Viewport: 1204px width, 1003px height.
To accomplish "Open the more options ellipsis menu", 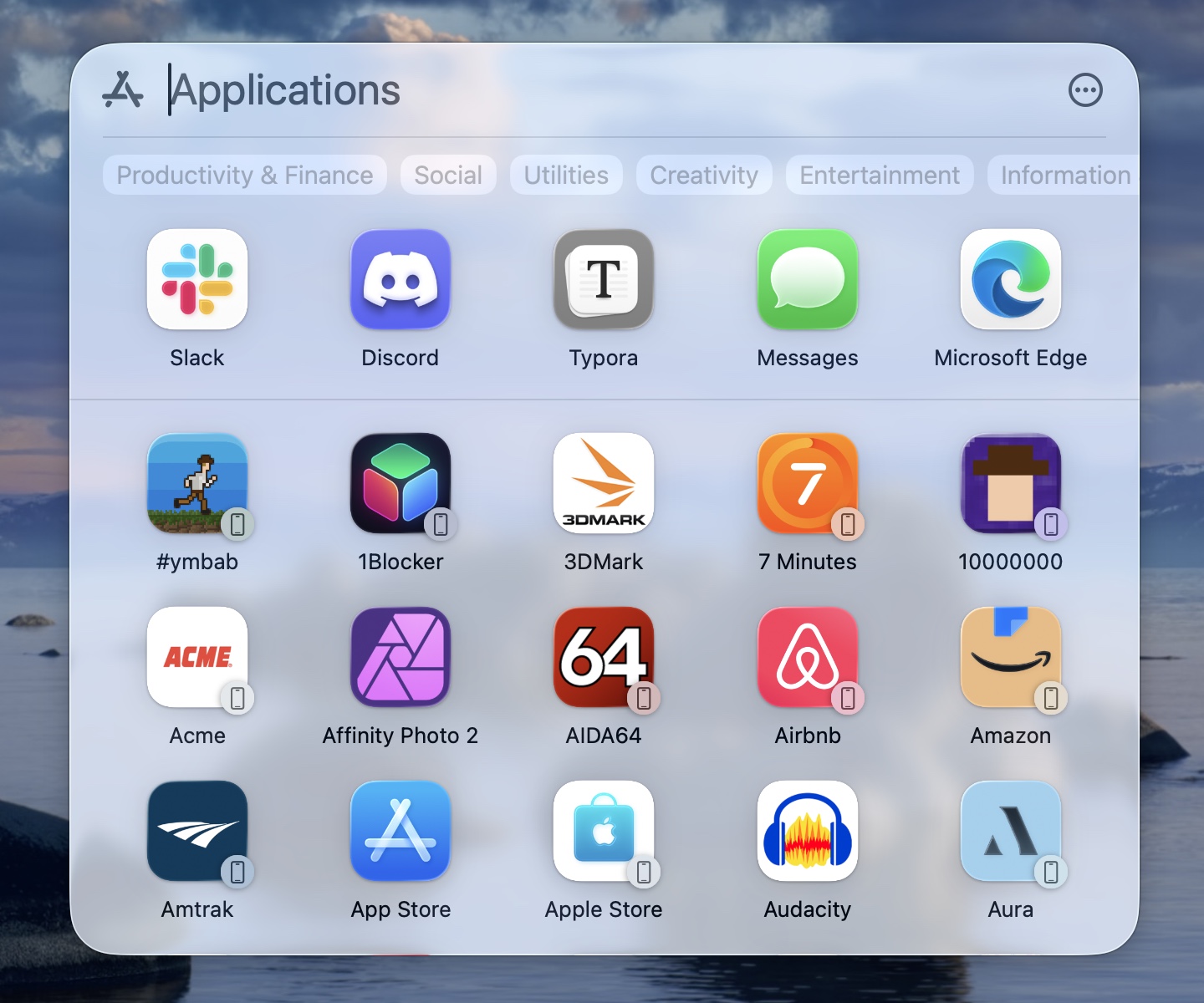I will (1085, 90).
